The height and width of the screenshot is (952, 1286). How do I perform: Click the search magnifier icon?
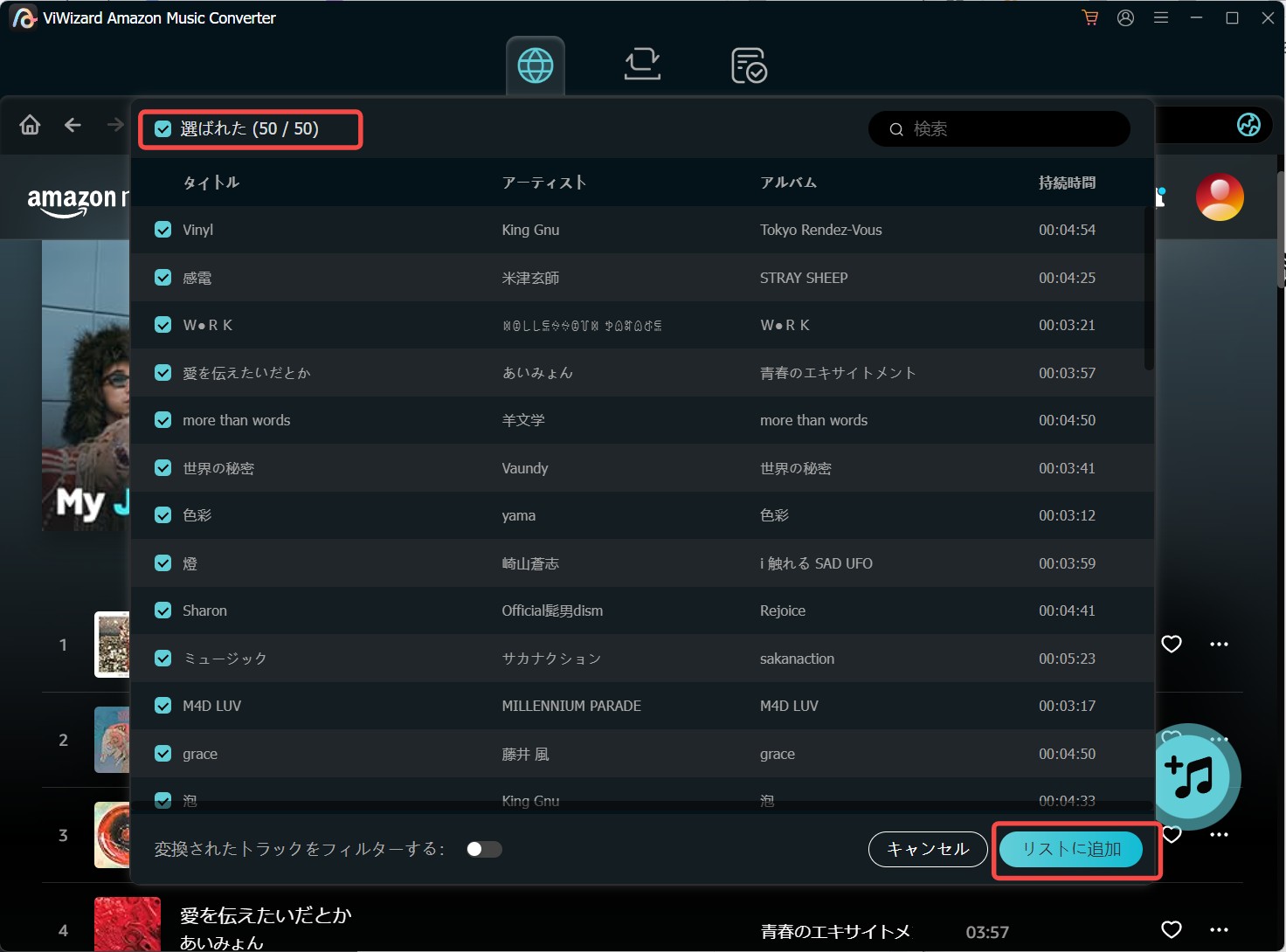[896, 129]
